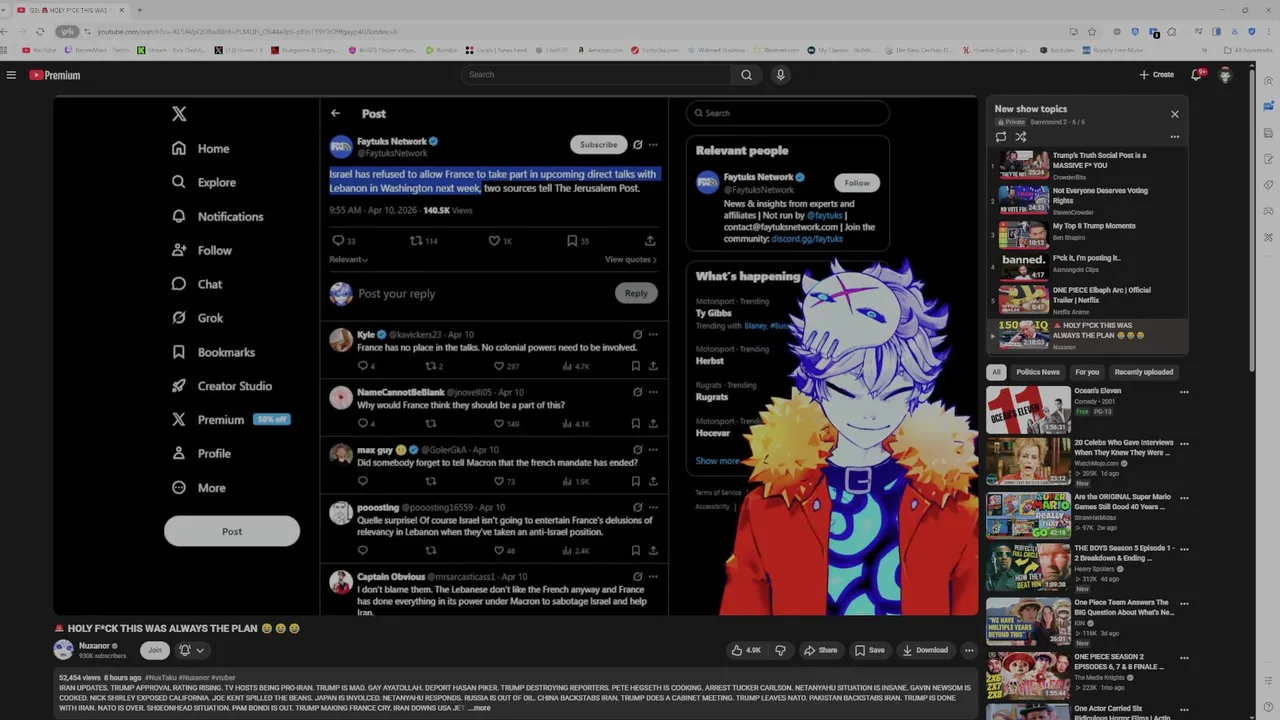1280x720 pixels.
Task: Select the Politics News chip
Action: pos(1038,372)
